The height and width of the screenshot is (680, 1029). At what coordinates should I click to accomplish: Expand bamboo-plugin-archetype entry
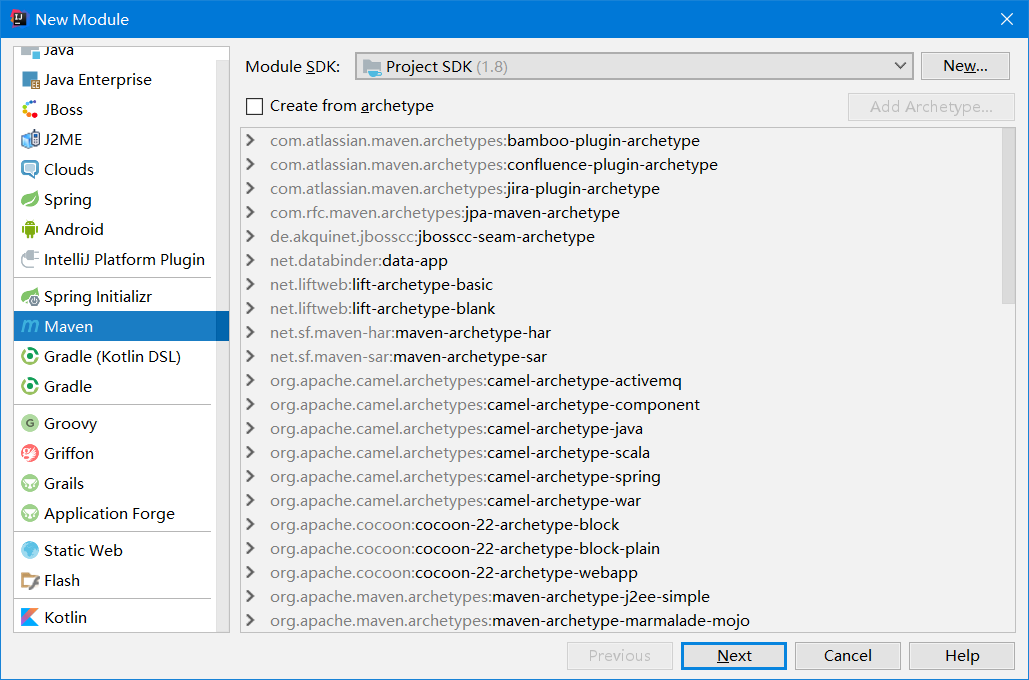(x=250, y=140)
